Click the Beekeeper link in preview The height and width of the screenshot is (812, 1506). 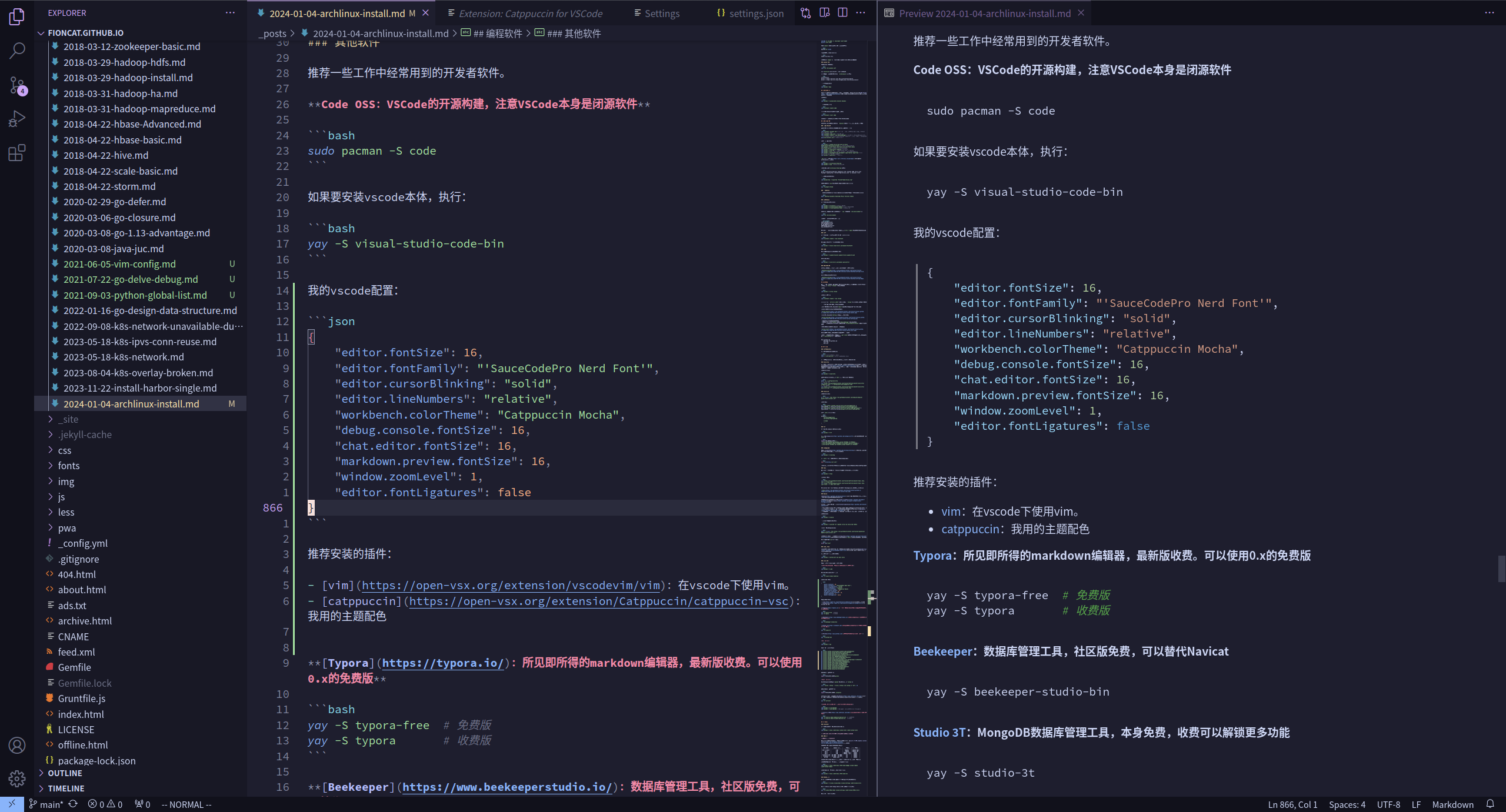point(942,651)
